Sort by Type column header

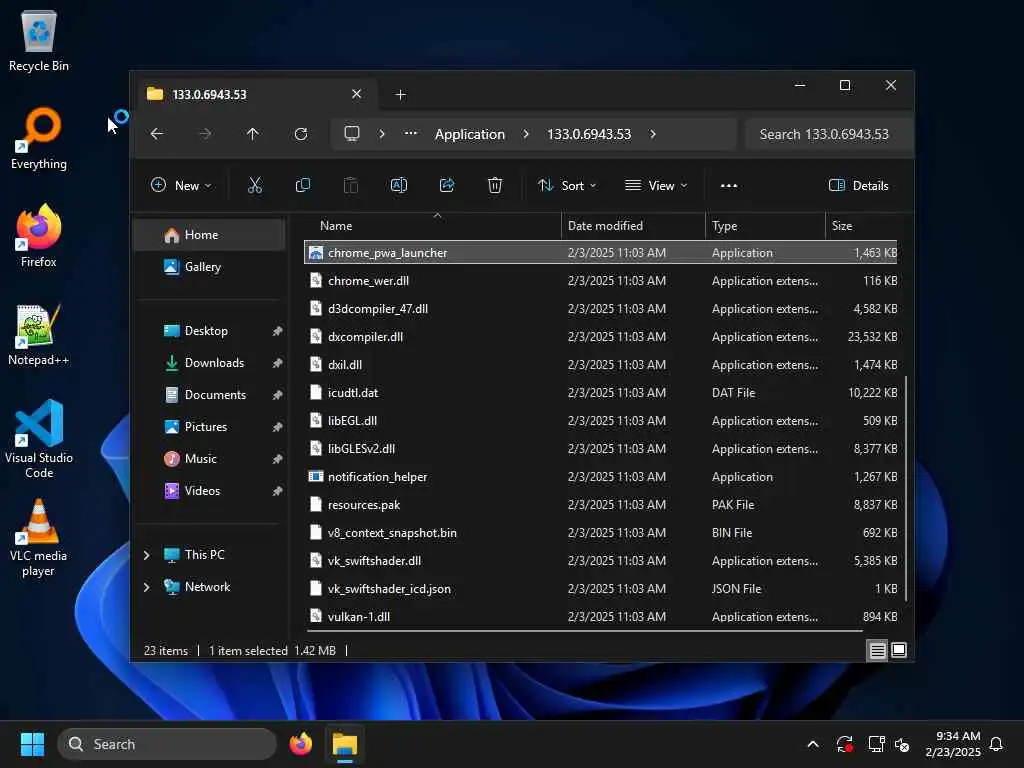[765, 226]
